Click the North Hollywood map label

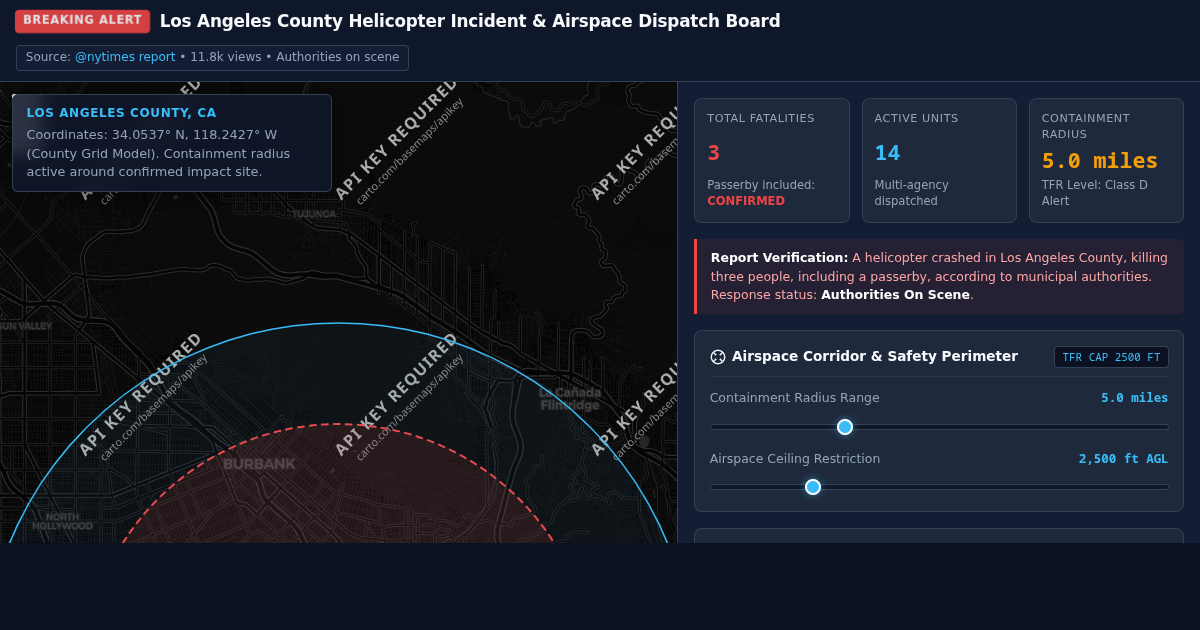coord(62,522)
